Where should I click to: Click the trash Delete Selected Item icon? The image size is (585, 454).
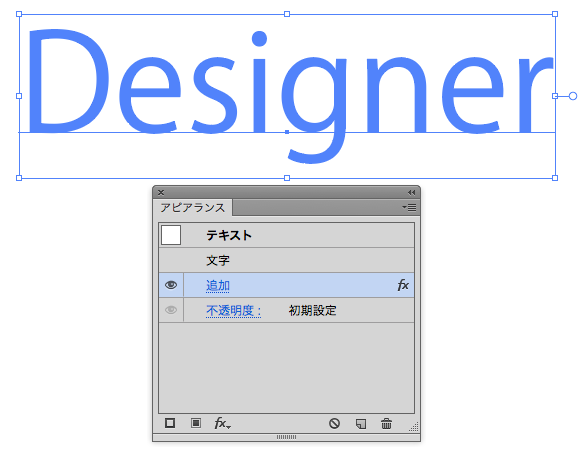[387, 424]
